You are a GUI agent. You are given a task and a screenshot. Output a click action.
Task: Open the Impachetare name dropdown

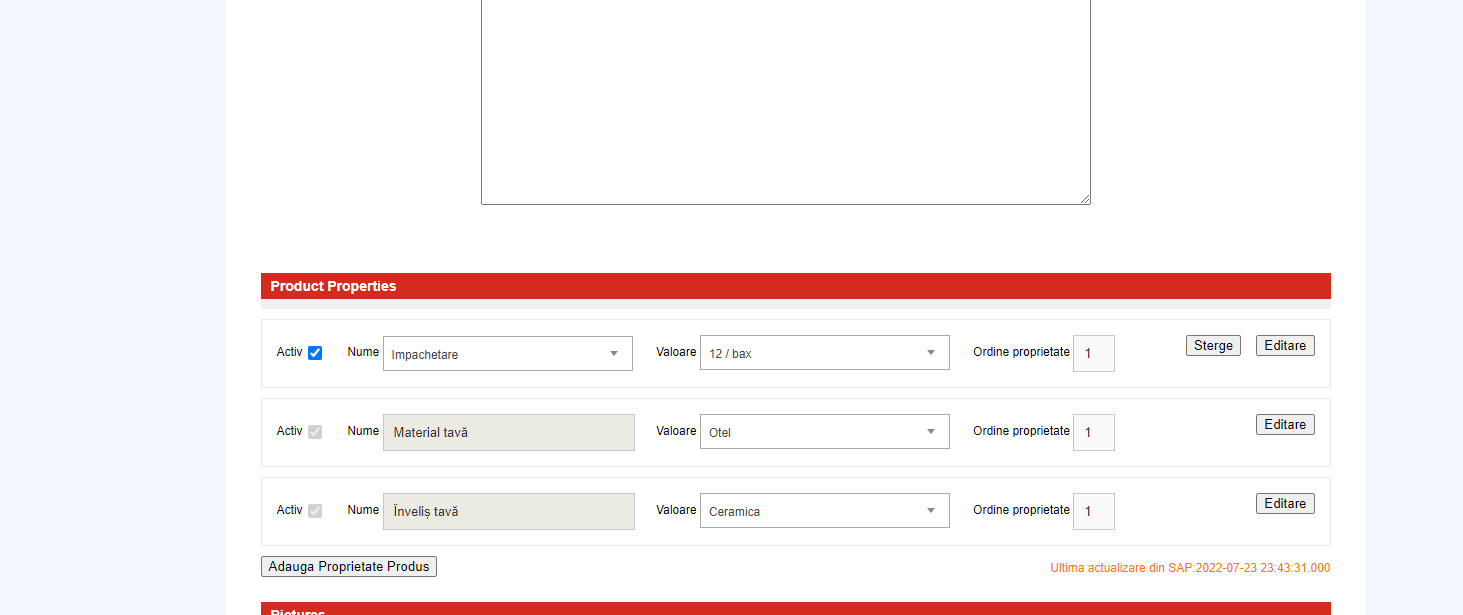(507, 354)
